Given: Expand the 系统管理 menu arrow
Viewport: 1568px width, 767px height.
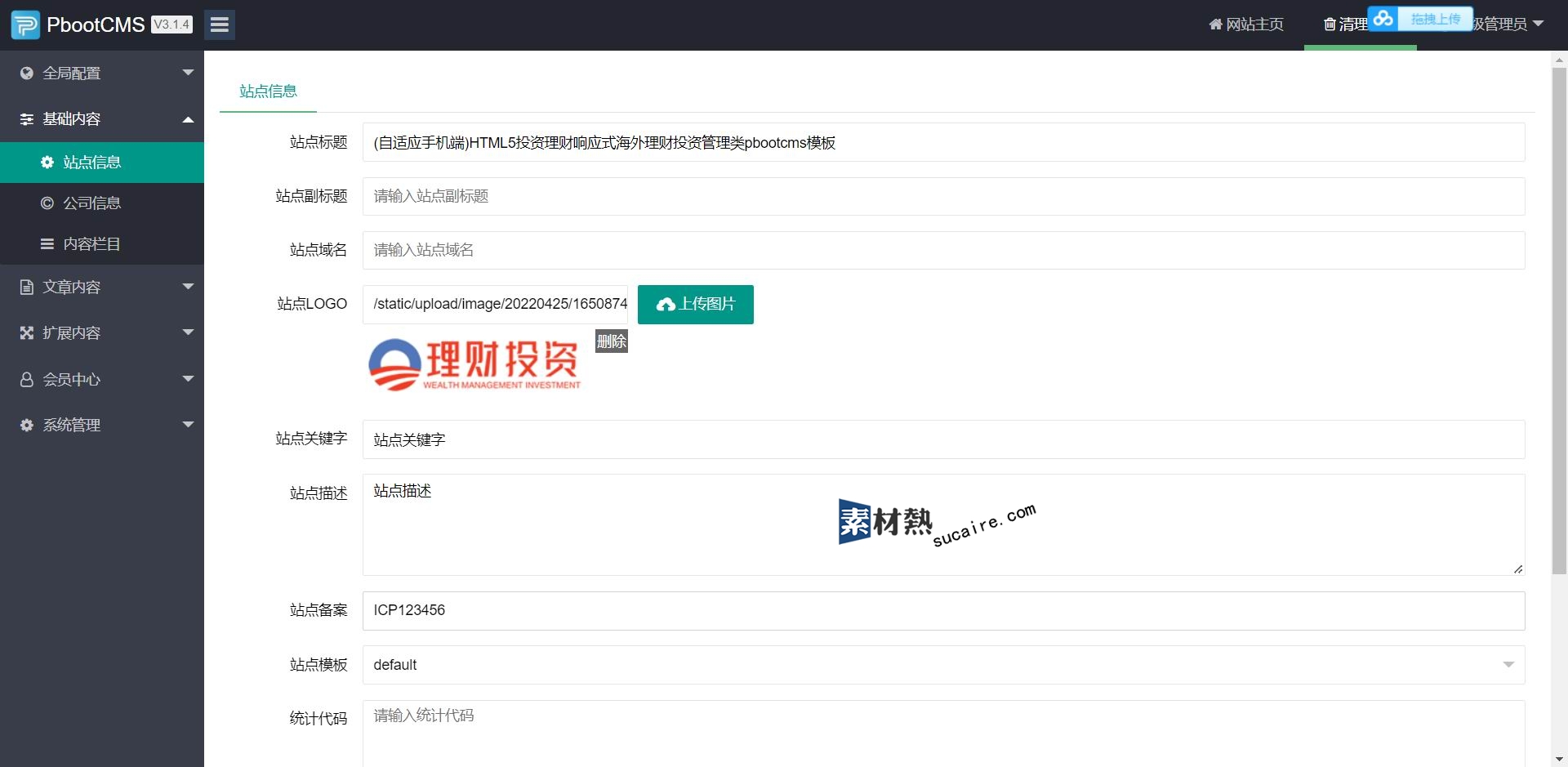Looking at the screenshot, I should coord(189,425).
